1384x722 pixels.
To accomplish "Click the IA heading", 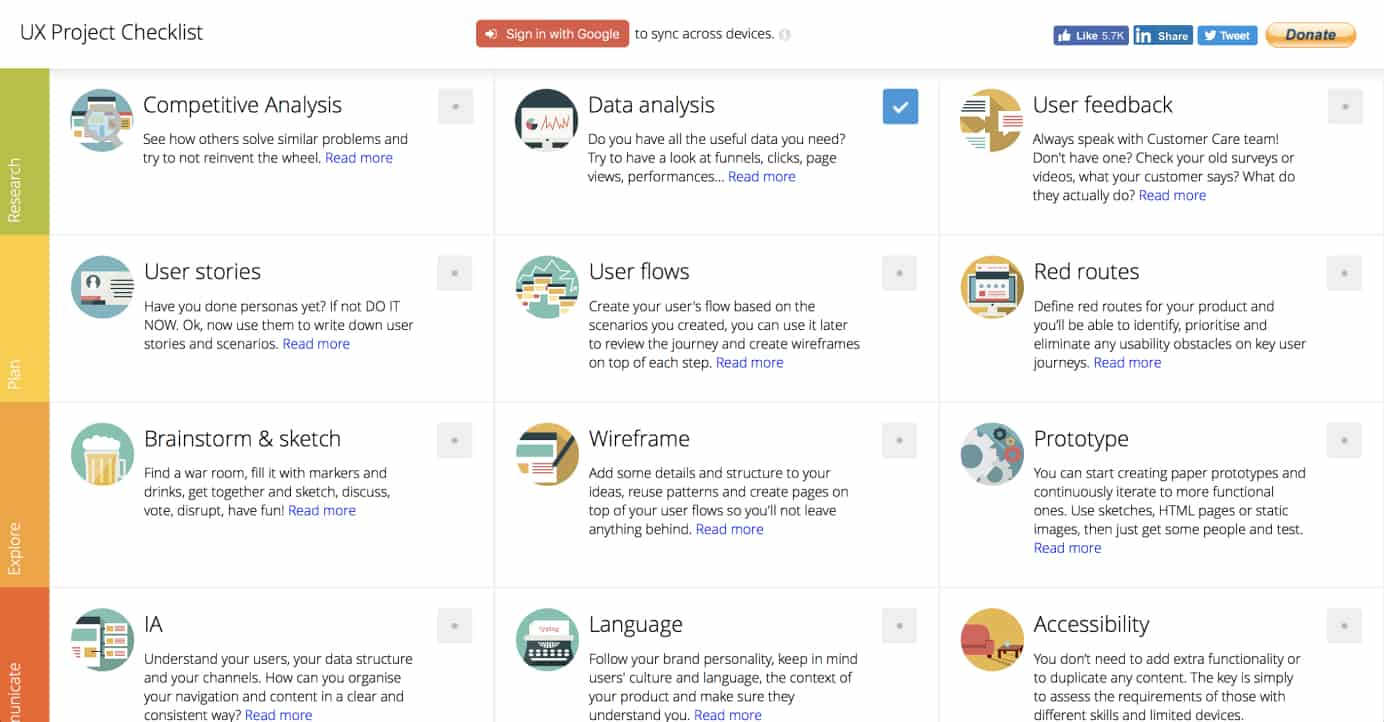I will pyautogui.click(x=153, y=624).
